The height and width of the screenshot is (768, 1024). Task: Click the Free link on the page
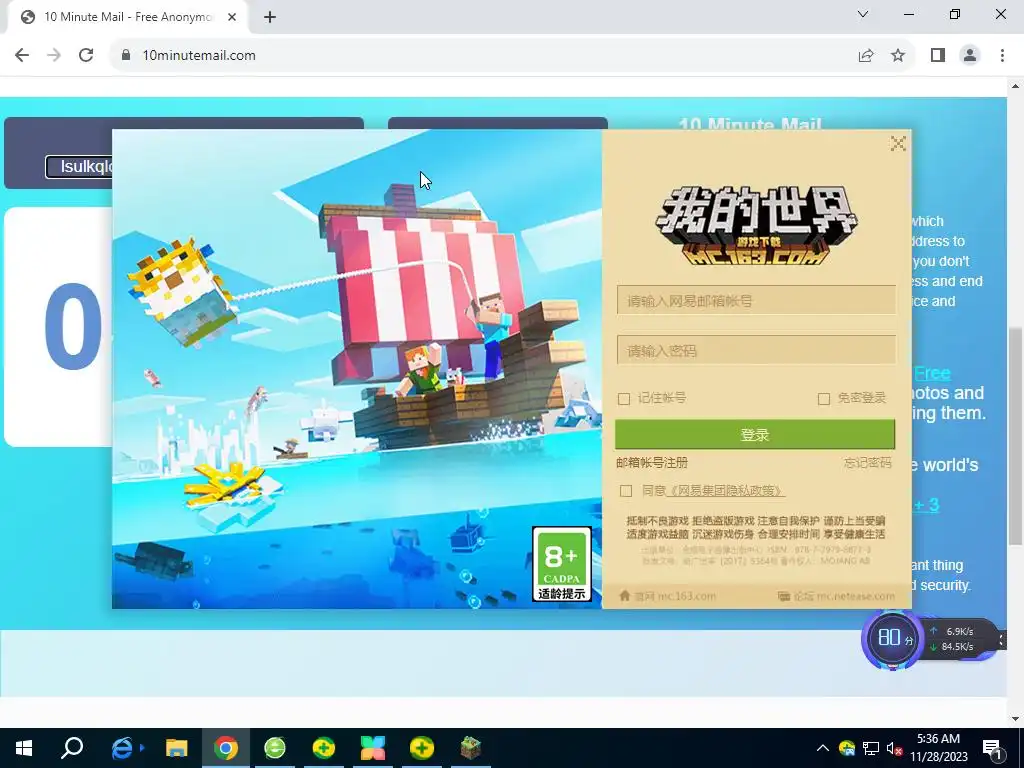932,374
